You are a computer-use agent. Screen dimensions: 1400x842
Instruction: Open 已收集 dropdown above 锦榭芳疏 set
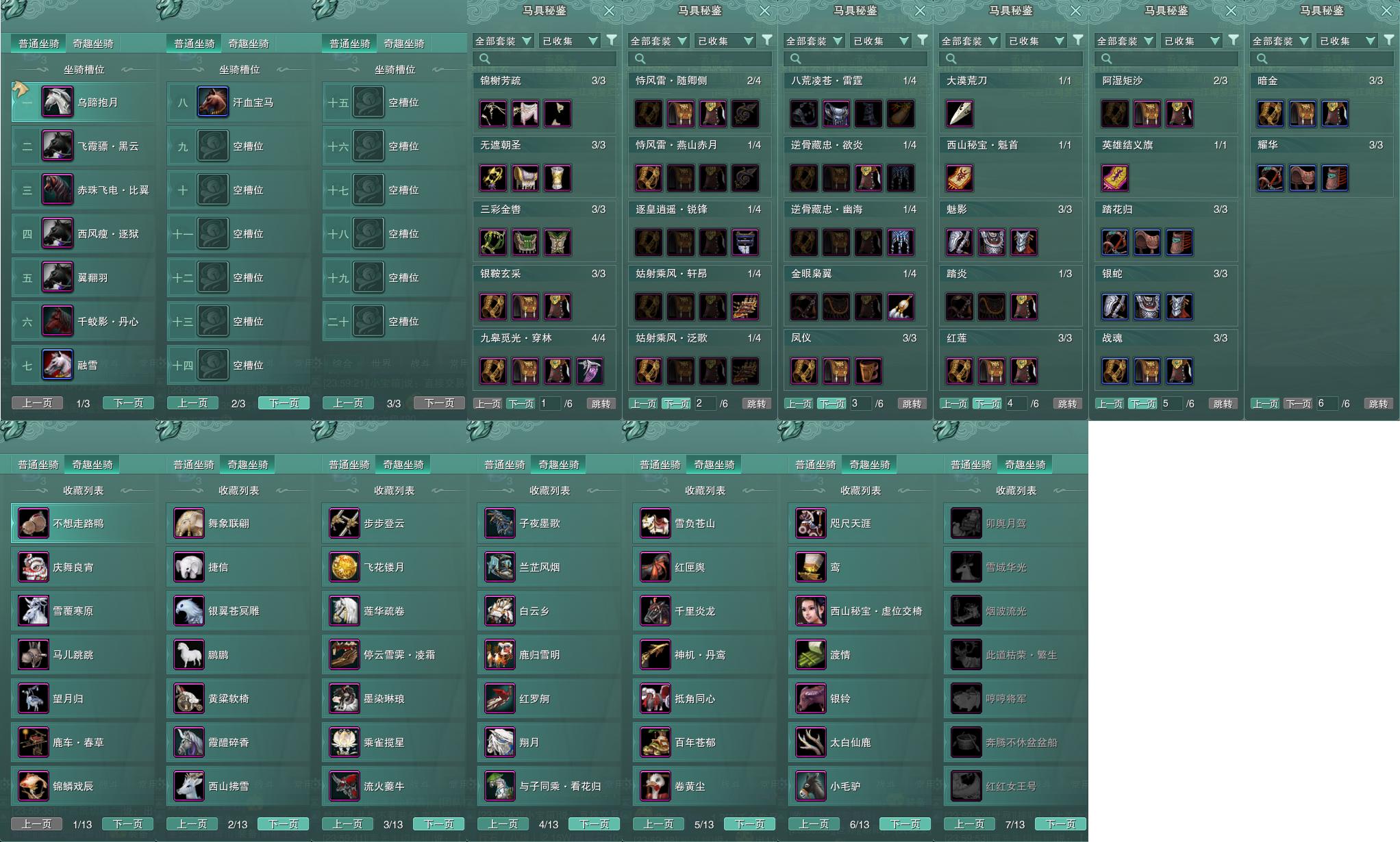tap(569, 41)
